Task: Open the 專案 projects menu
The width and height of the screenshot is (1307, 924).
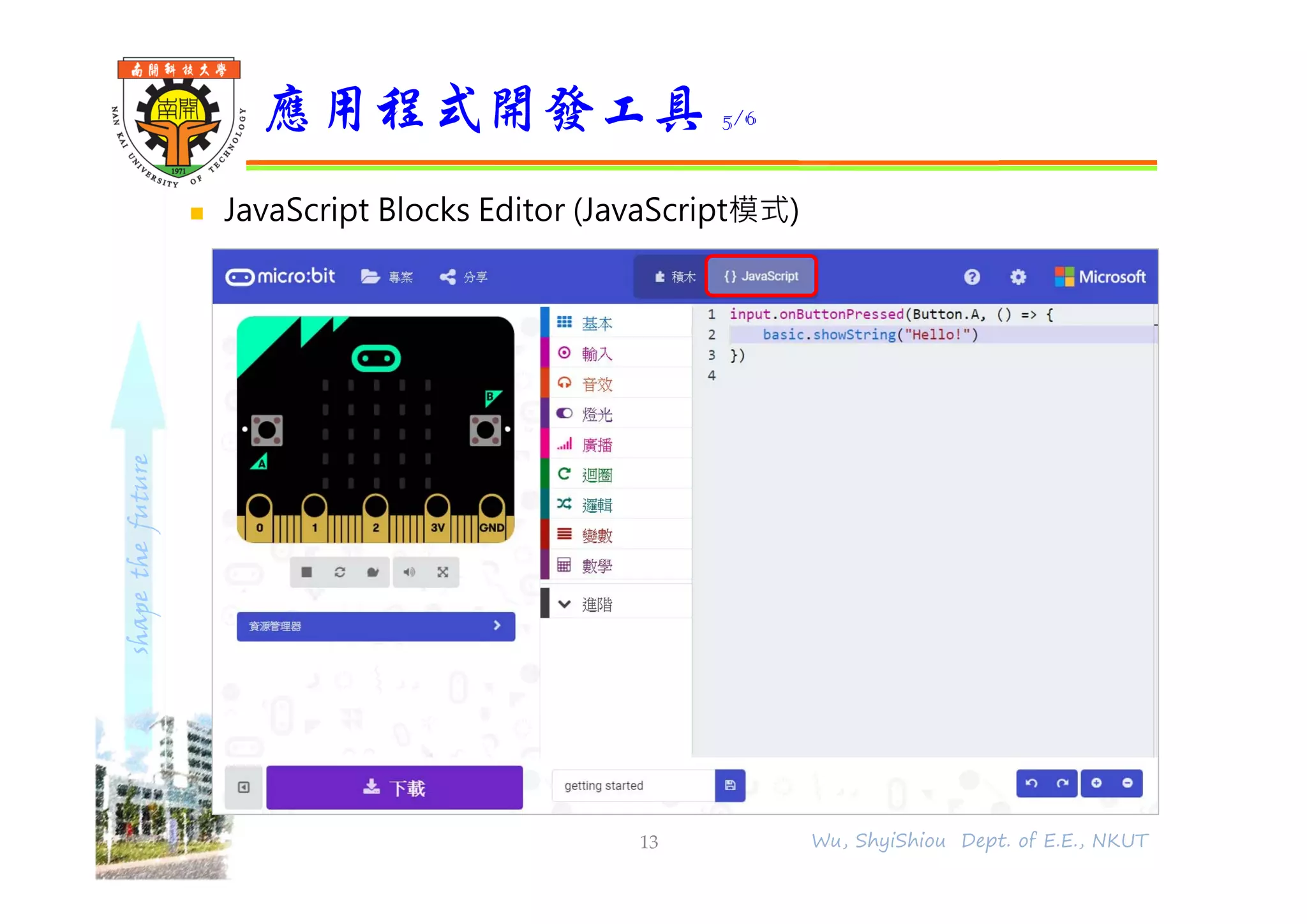Action: (x=387, y=276)
